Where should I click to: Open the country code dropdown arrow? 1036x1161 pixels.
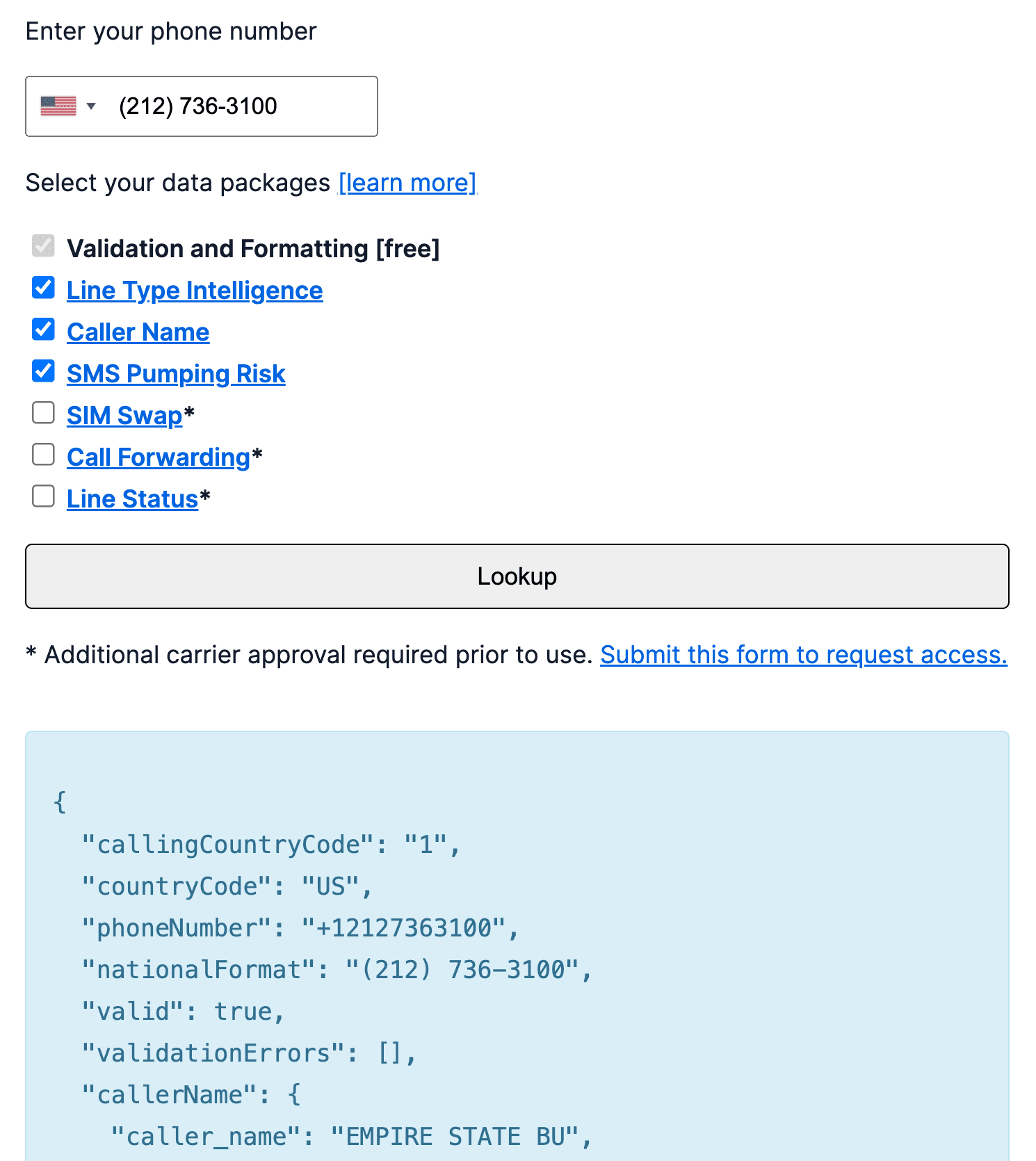click(x=91, y=106)
